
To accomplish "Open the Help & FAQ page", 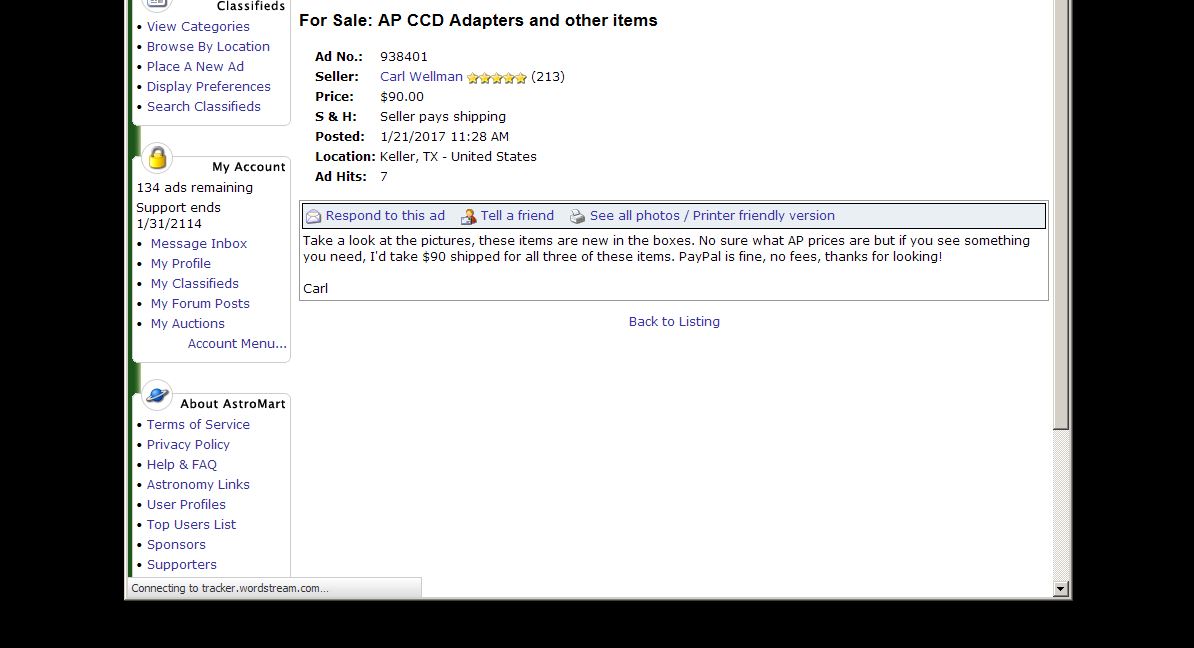I will coord(181,464).
